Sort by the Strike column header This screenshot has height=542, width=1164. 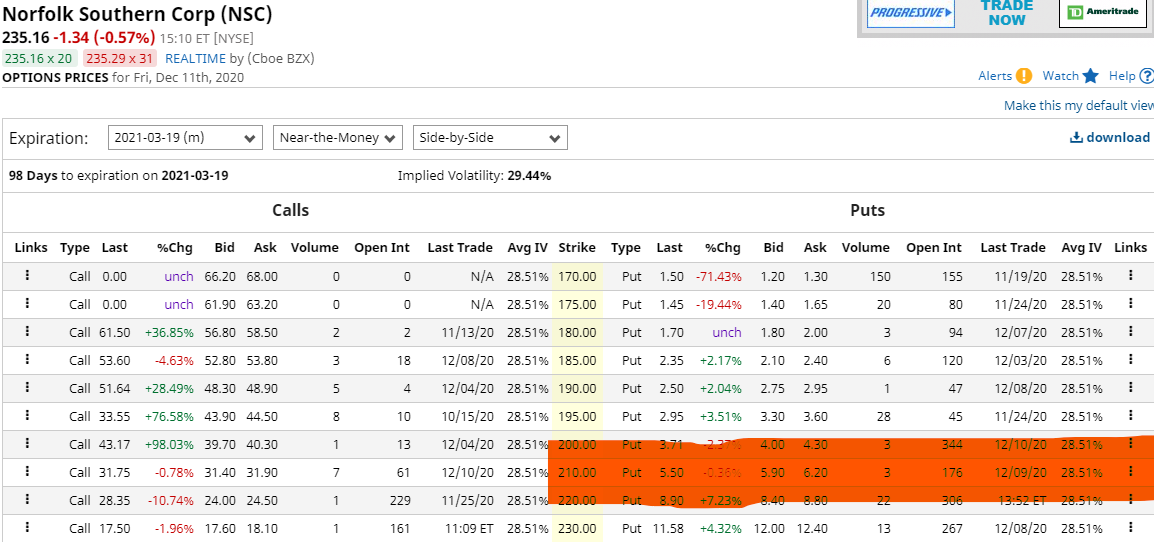[x=577, y=248]
